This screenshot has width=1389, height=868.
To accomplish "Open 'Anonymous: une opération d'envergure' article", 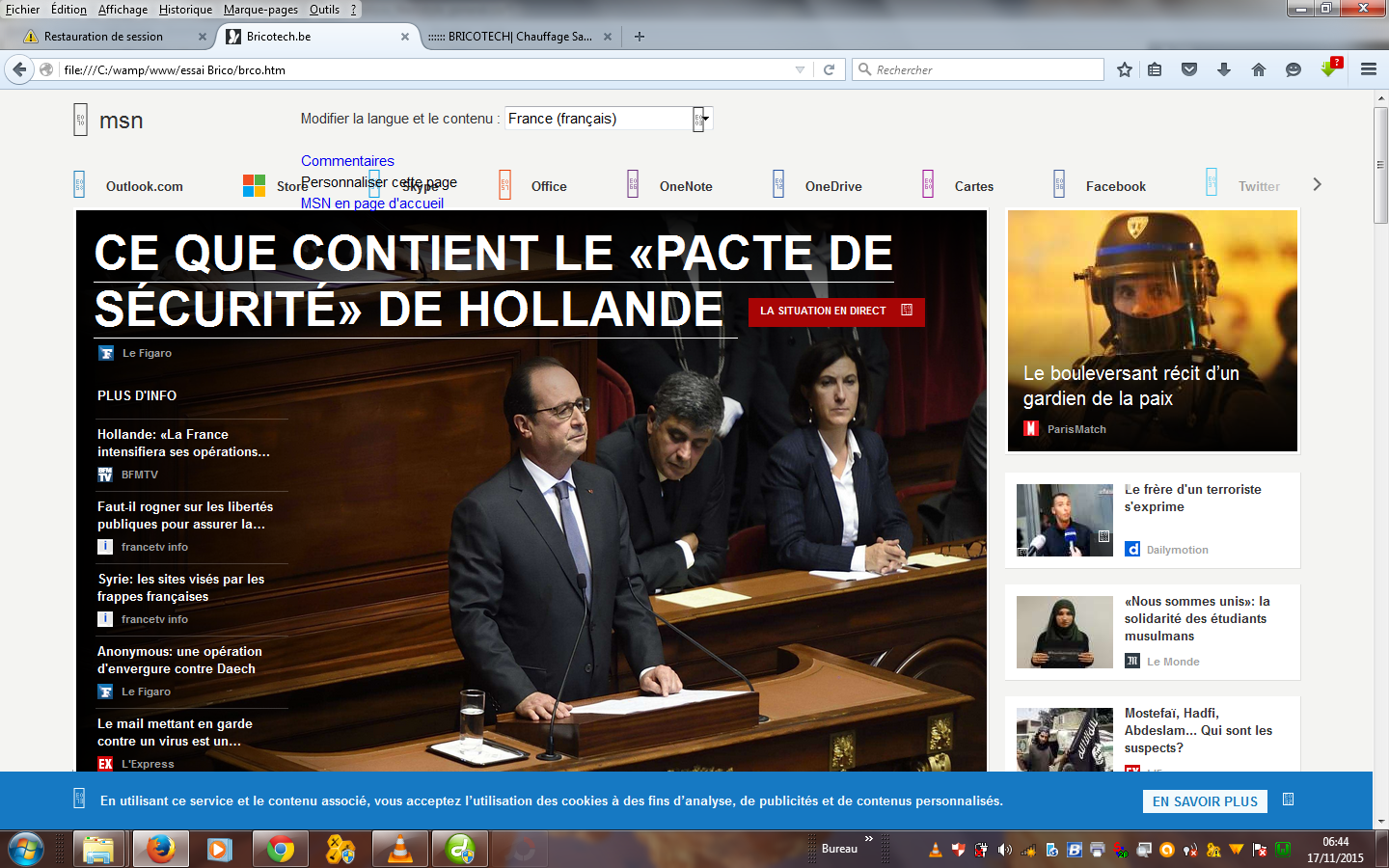I will [179, 660].
